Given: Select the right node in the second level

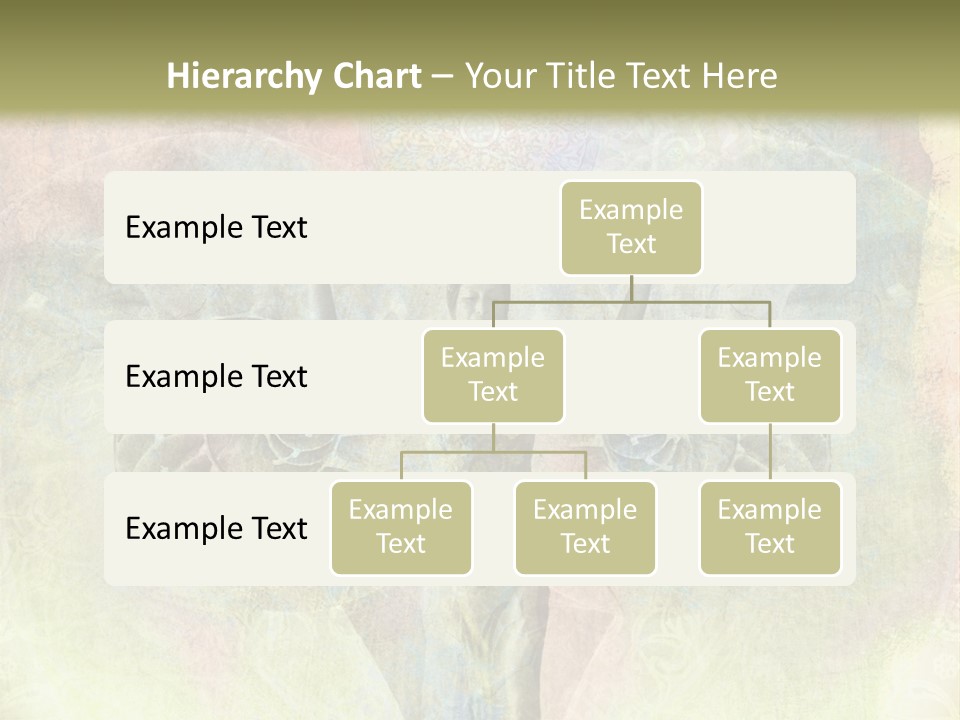Looking at the screenshot, I should [x=770, y=376].
